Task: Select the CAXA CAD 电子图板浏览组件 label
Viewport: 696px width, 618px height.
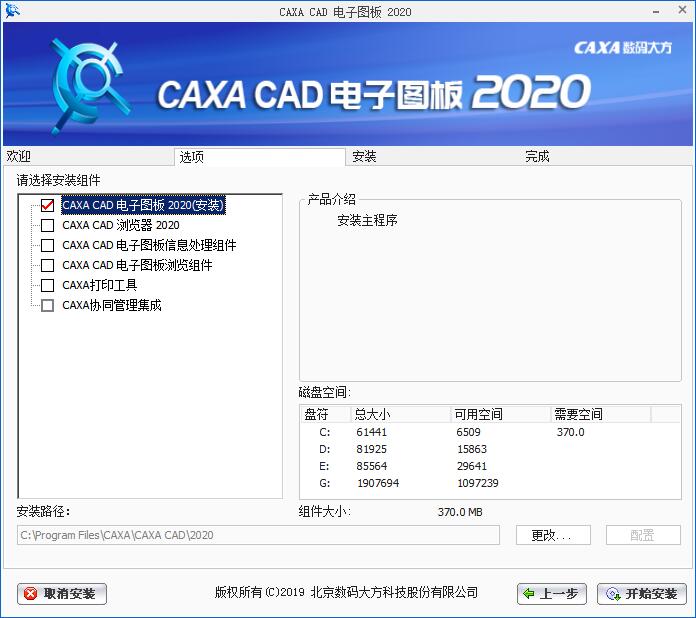Action: click(x=137, y=265)
